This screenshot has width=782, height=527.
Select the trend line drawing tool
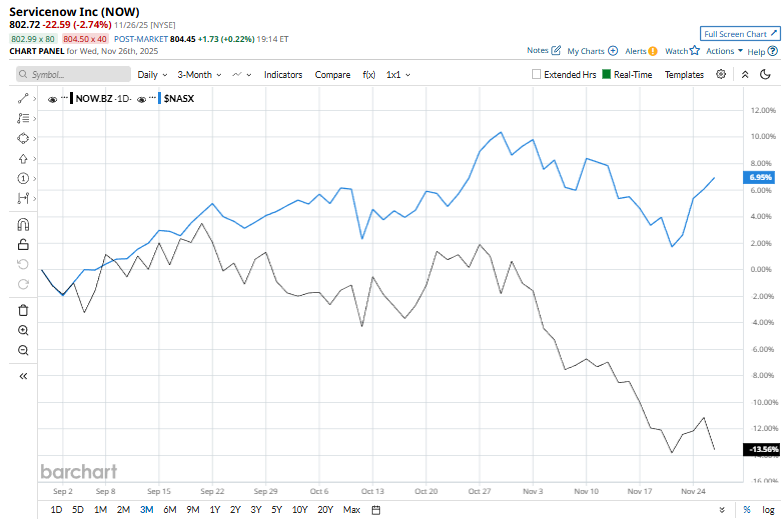click(23, 99)
